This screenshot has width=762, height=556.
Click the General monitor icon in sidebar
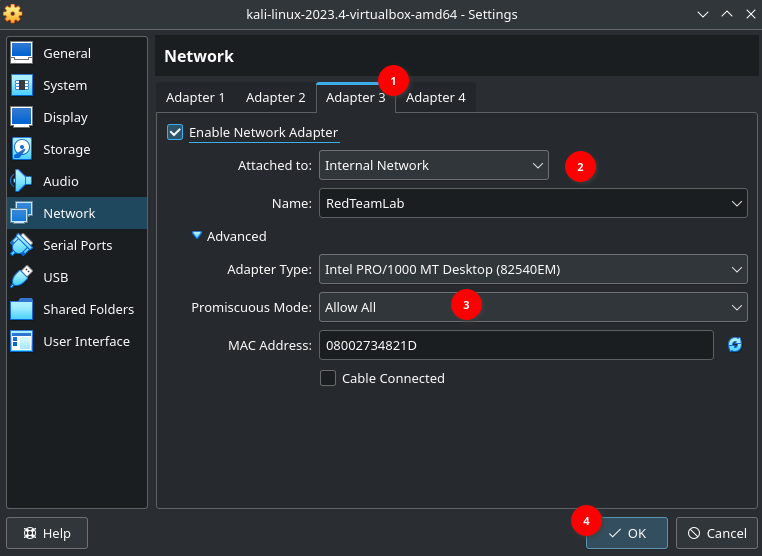21,53
